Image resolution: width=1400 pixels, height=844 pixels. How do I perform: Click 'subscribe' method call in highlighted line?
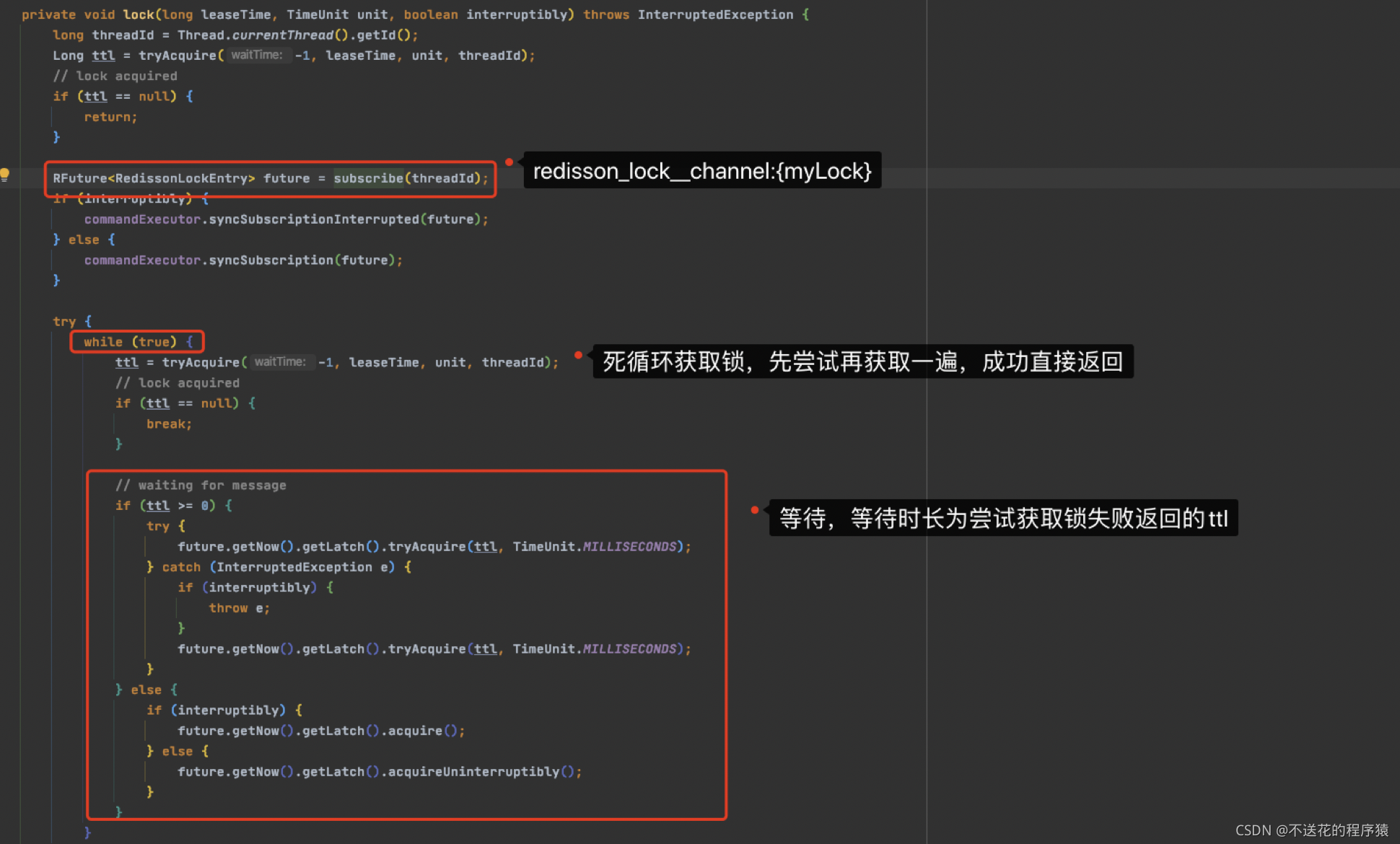368,178
